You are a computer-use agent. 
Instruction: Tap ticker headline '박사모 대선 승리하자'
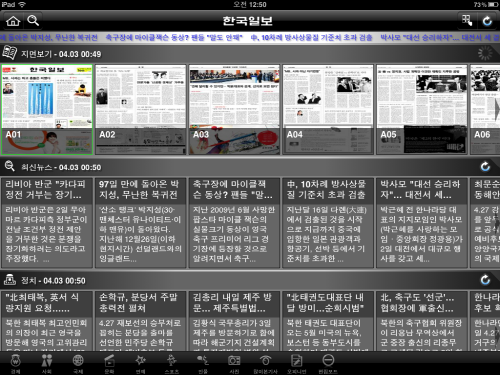[x=440, y=37]
